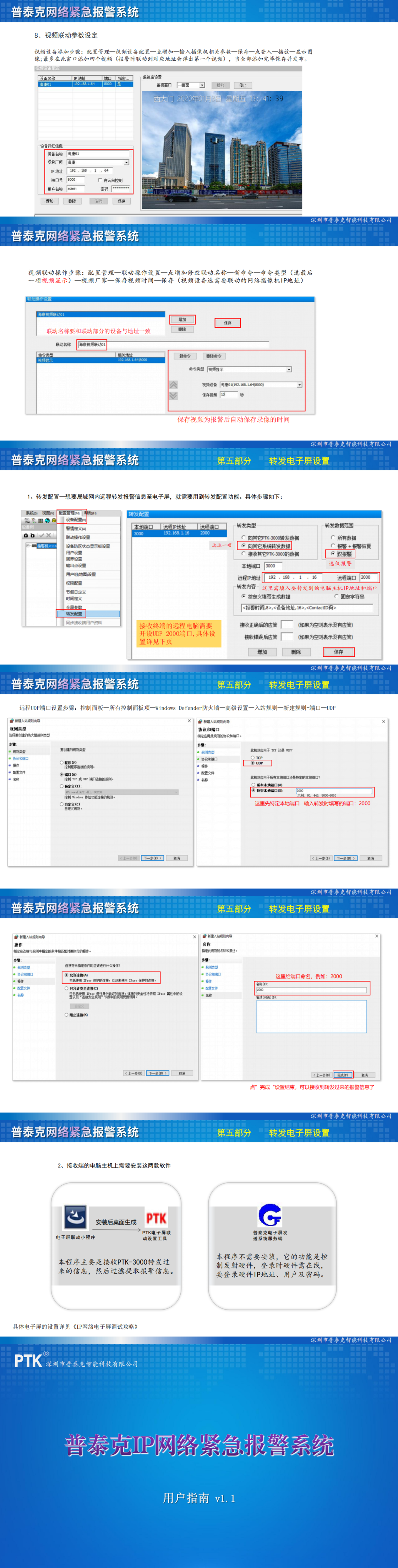Select the 海康01 row in device list
This screenshot has height=1568, width=398.
(85, 84)
